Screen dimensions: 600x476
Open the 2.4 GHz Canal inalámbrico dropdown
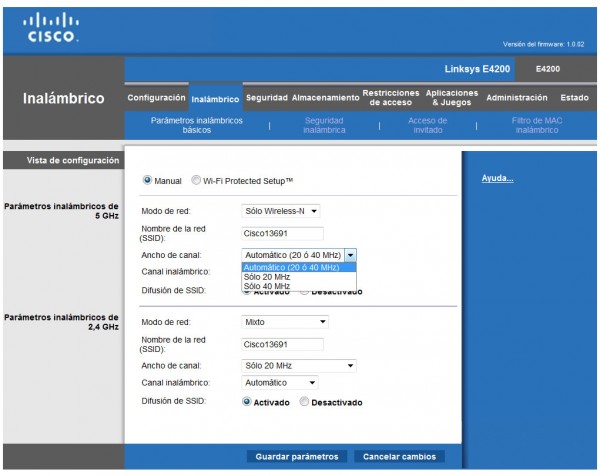pos(280,382)
